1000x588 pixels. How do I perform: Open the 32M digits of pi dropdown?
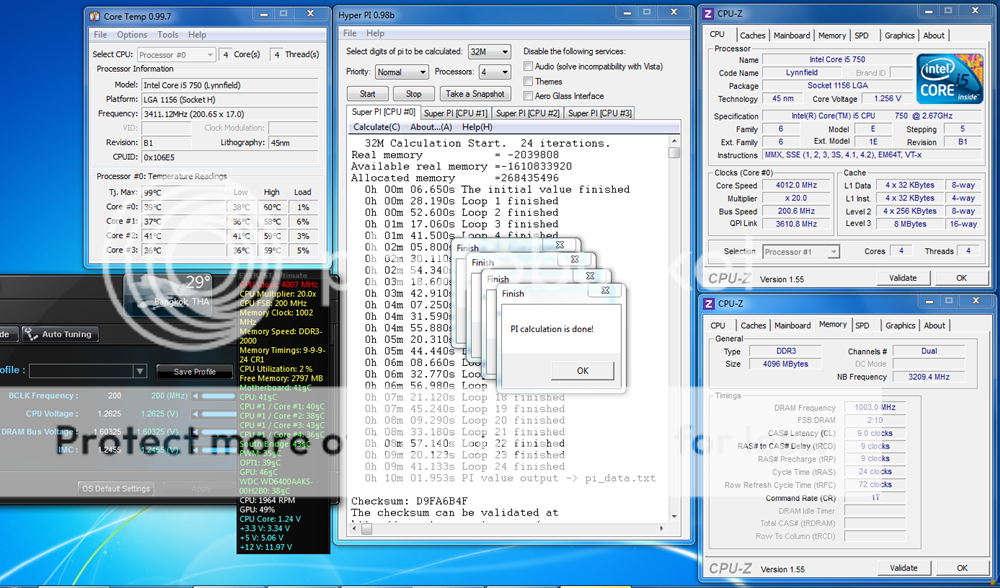pyautogui.click(x=490, y=51)
